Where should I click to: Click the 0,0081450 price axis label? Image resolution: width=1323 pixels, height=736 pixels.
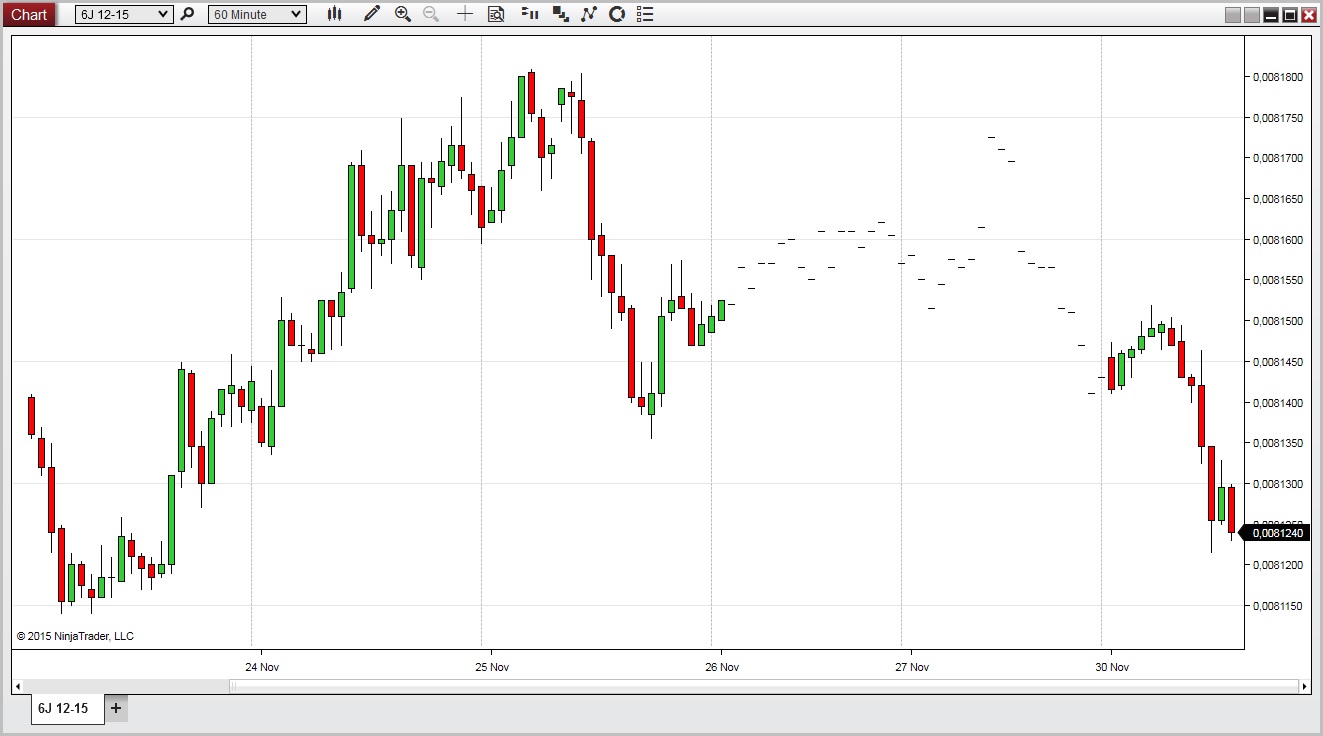pos(1276,362)
